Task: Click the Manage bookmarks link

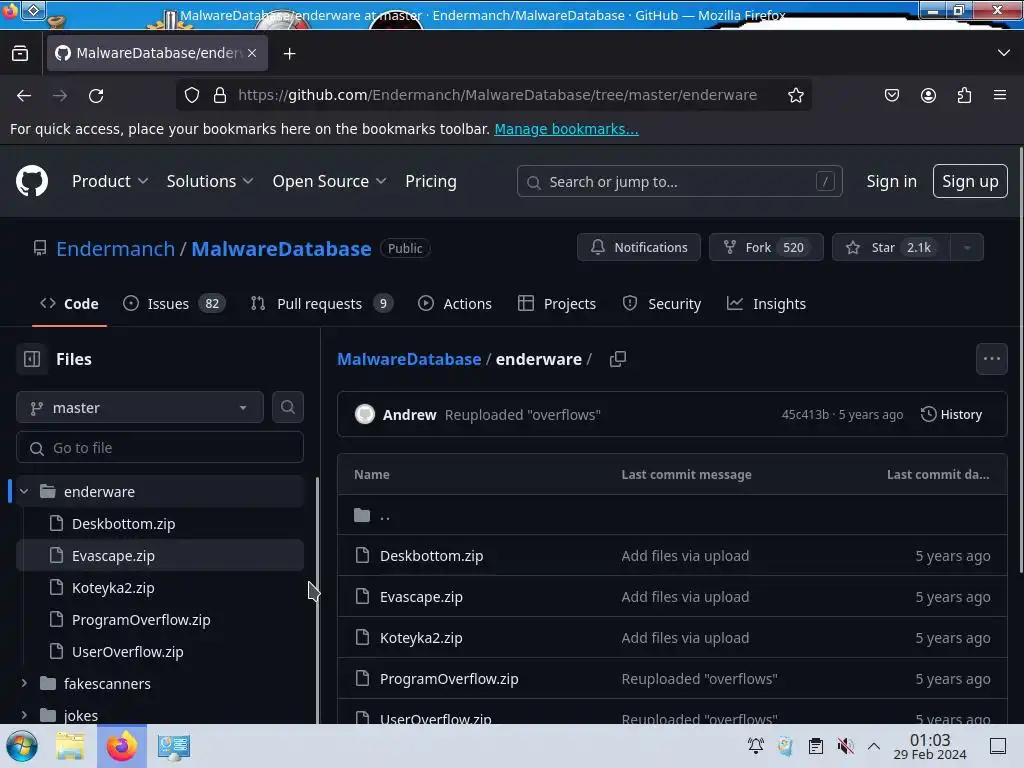Action: (x=566, y=129)
